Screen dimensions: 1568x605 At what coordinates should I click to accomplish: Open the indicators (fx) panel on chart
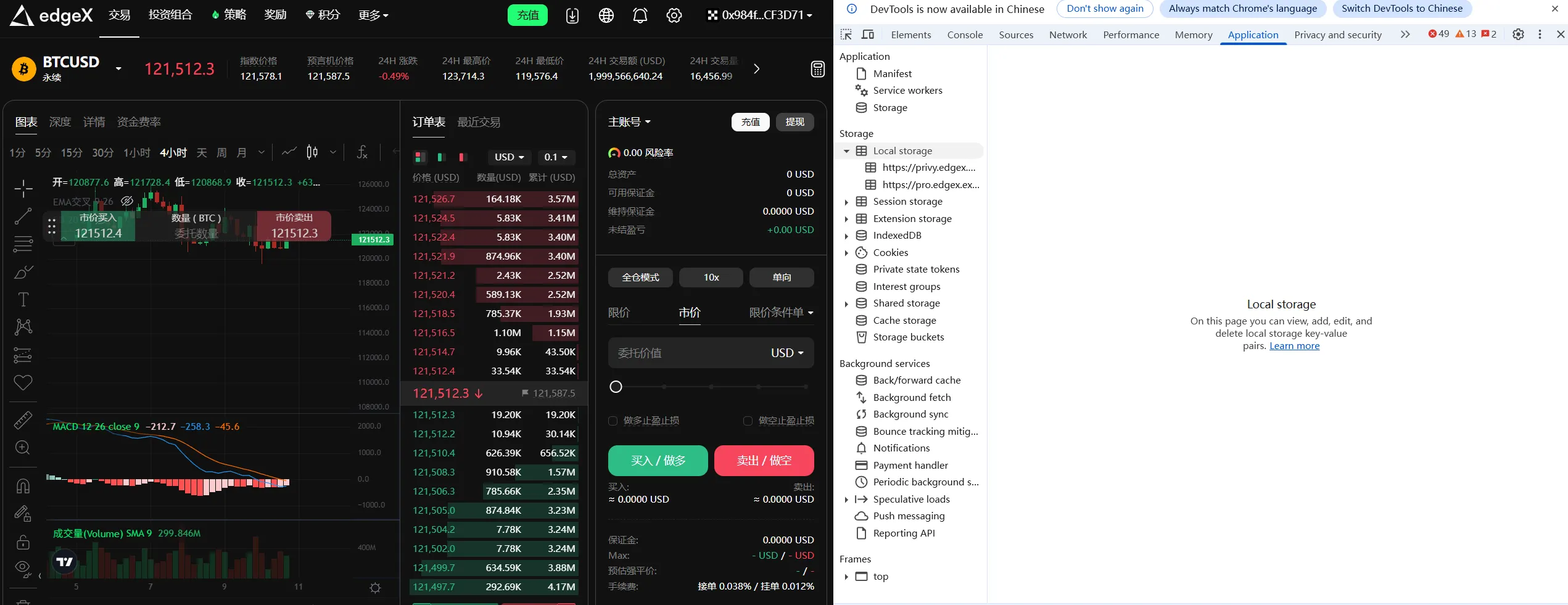point(362,152)
